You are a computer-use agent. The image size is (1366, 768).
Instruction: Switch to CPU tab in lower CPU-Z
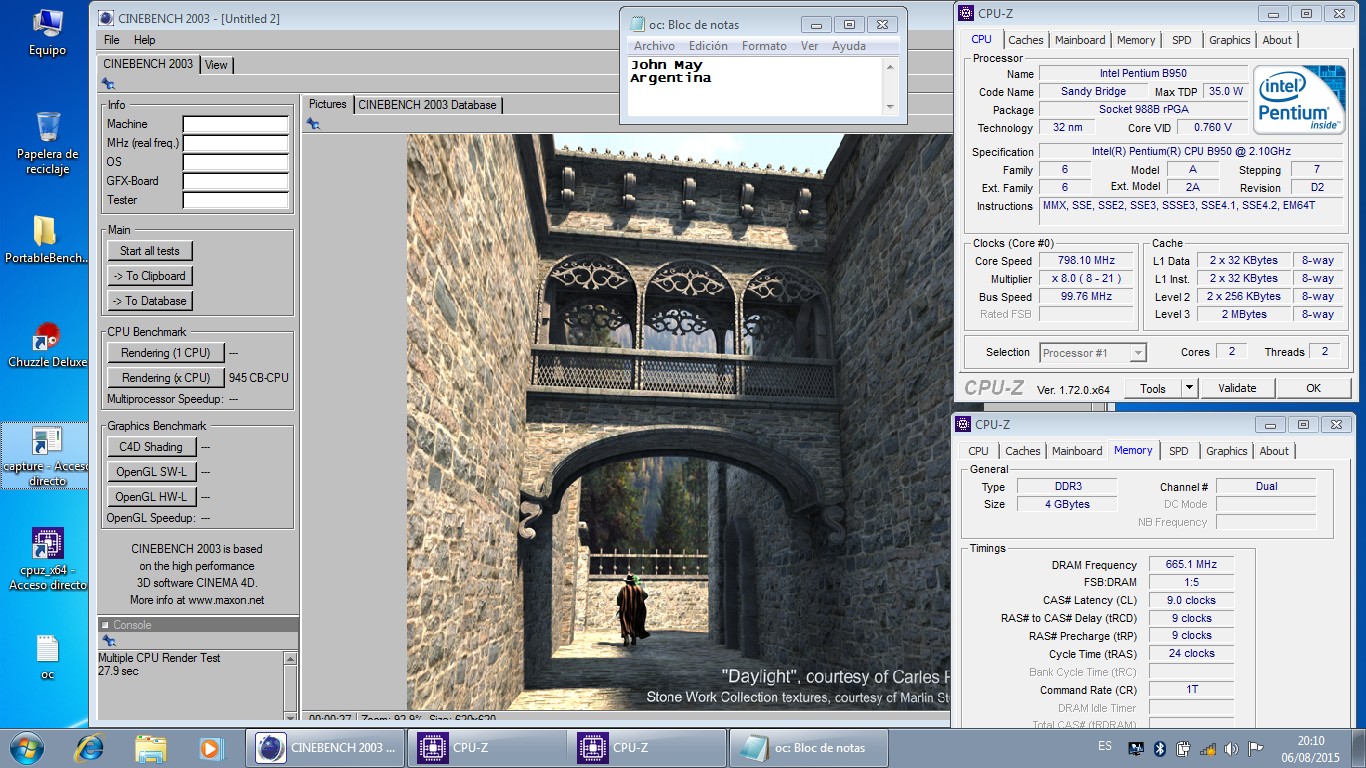[x=978, y=451]
